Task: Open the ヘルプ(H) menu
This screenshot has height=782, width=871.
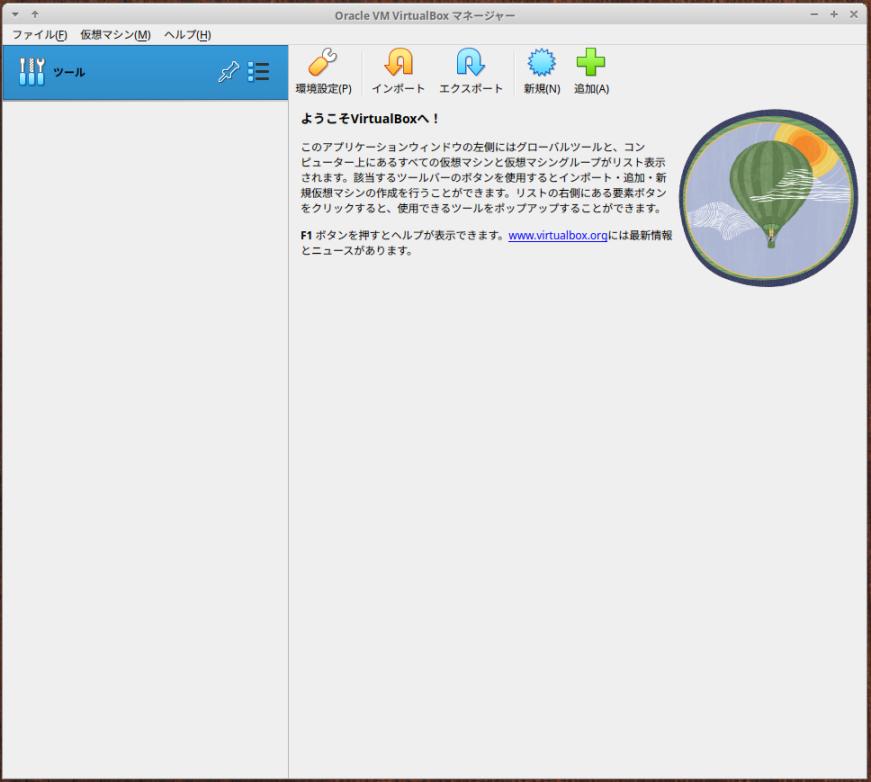Action: coord(187,35)
